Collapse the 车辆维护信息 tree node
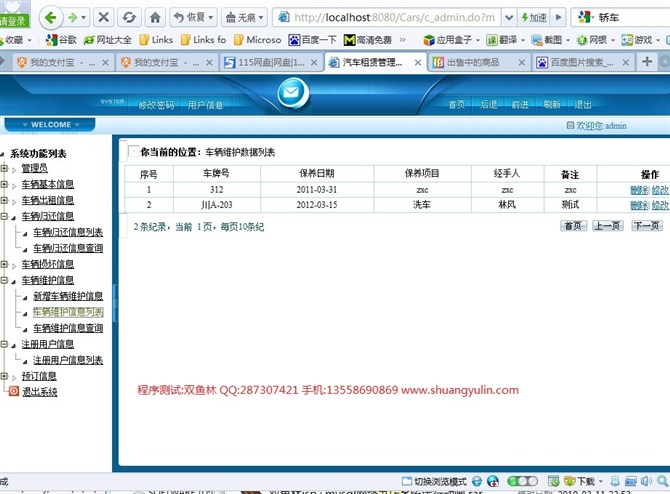The height and width of the screenshot is (494, 670). click(4, 280)
